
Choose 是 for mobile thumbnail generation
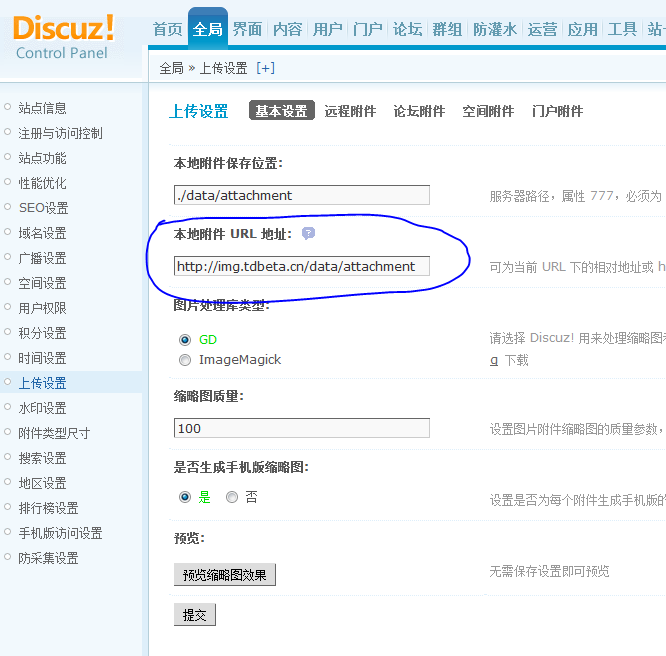tap(185, 497)
